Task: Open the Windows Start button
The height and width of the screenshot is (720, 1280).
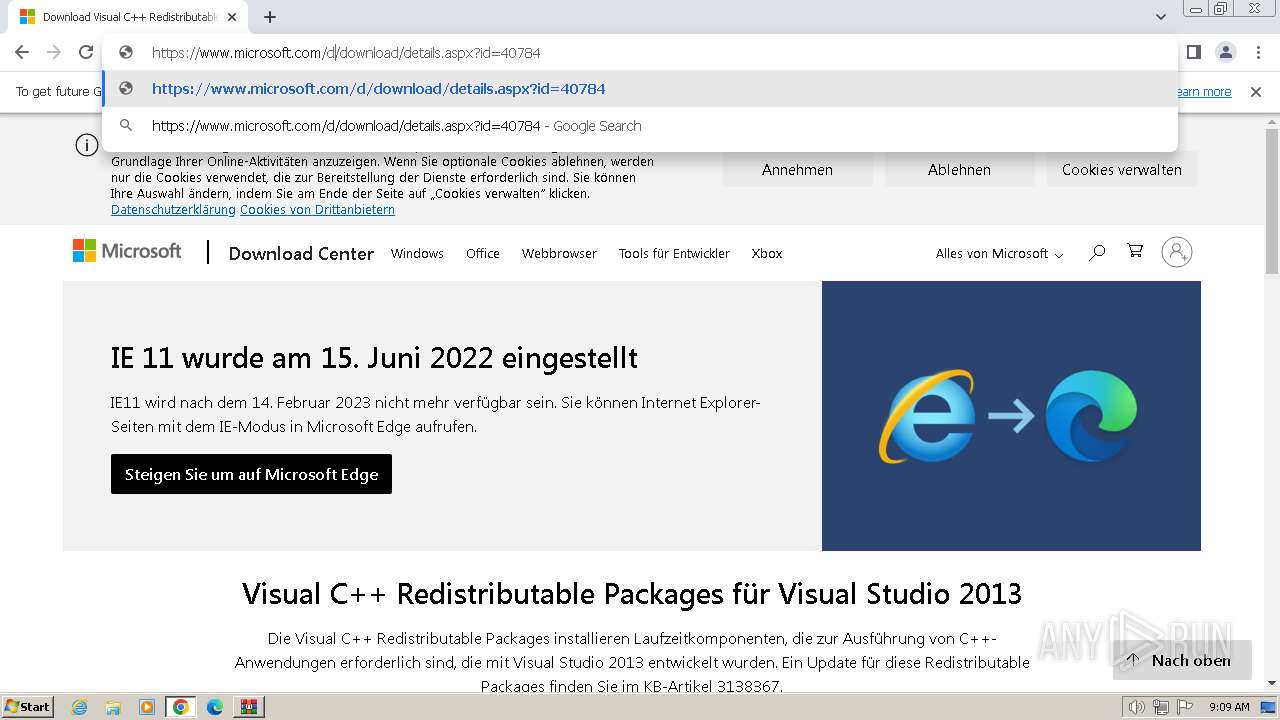Action: click(x=27, y=706)
